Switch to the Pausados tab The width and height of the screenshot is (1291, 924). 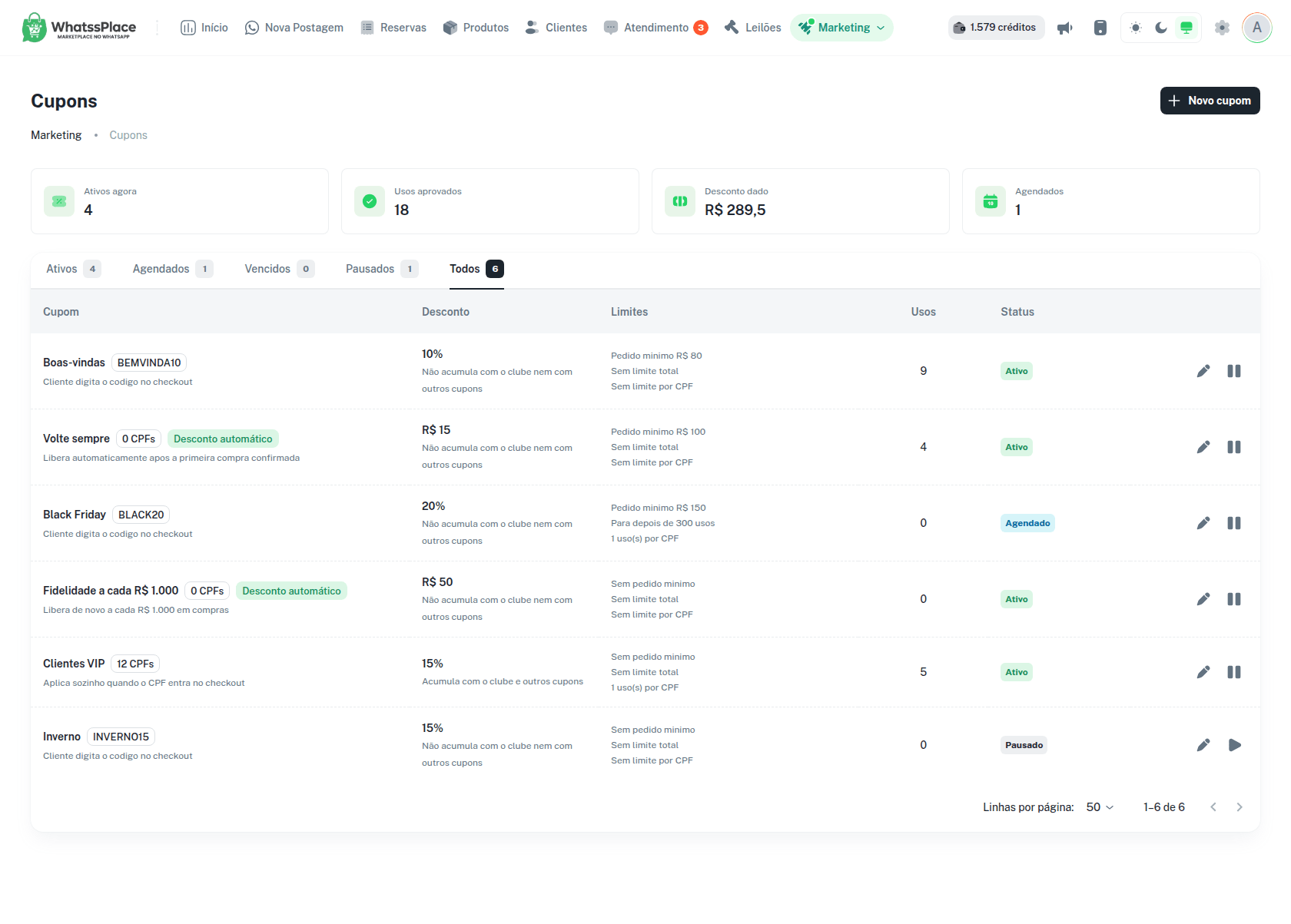pos(381,269)
